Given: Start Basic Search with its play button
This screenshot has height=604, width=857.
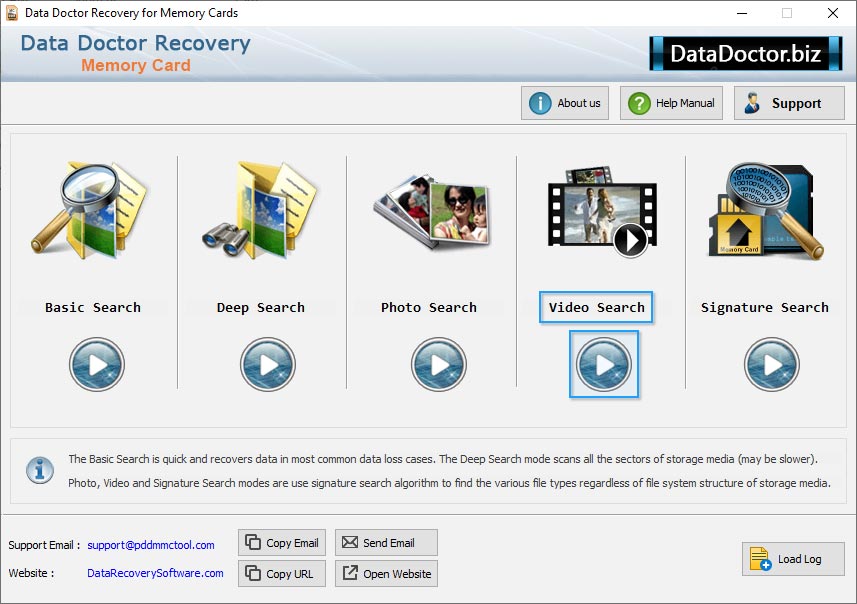Looking at the screenshot, I should (97, 365).
